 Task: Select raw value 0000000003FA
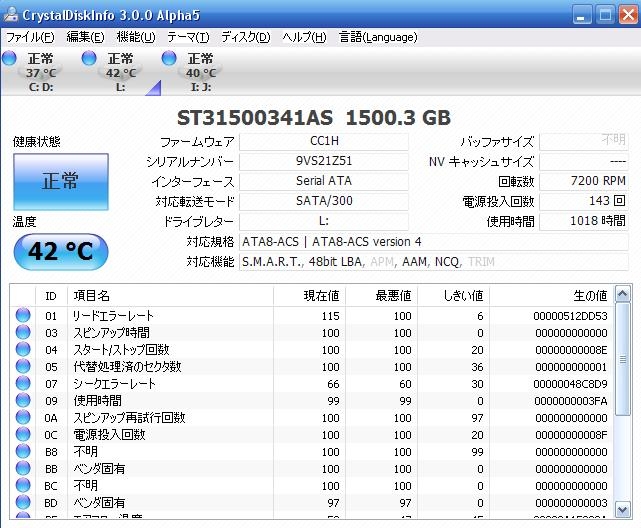[x=571, y=401]
